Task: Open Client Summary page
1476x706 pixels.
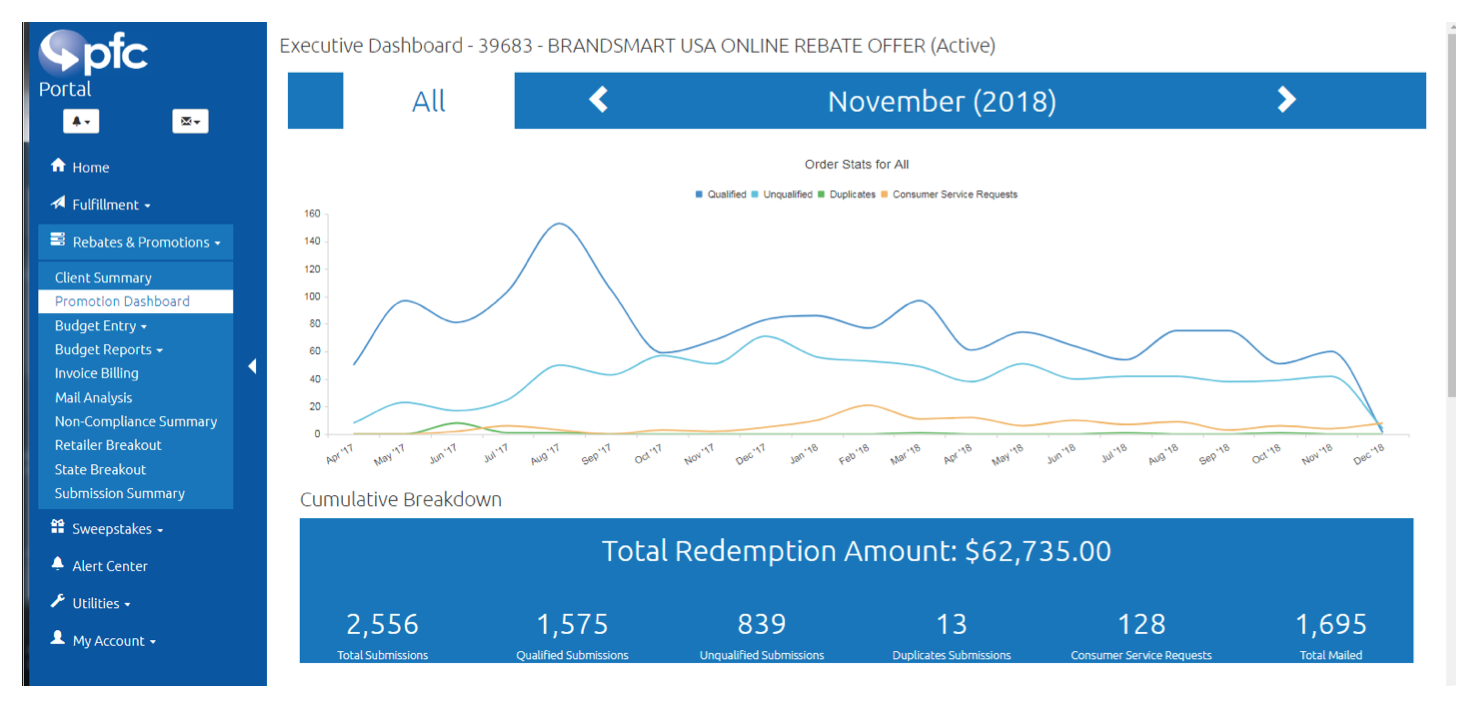Action: [103, 278]
